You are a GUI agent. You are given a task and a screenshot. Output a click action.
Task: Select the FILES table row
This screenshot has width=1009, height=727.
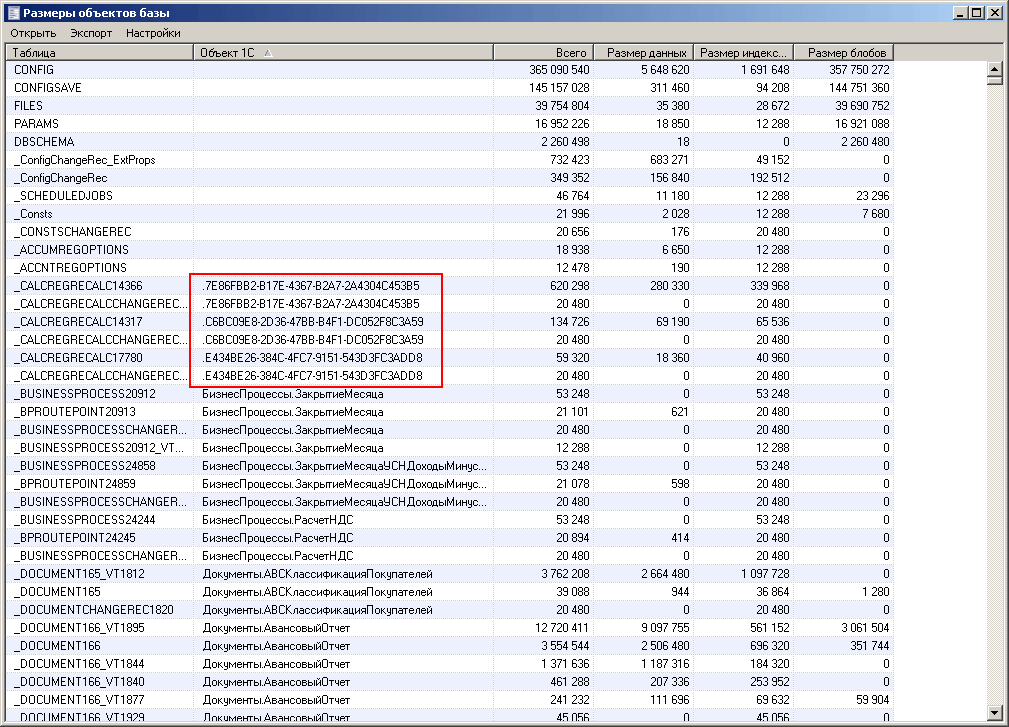click(450, 106)
